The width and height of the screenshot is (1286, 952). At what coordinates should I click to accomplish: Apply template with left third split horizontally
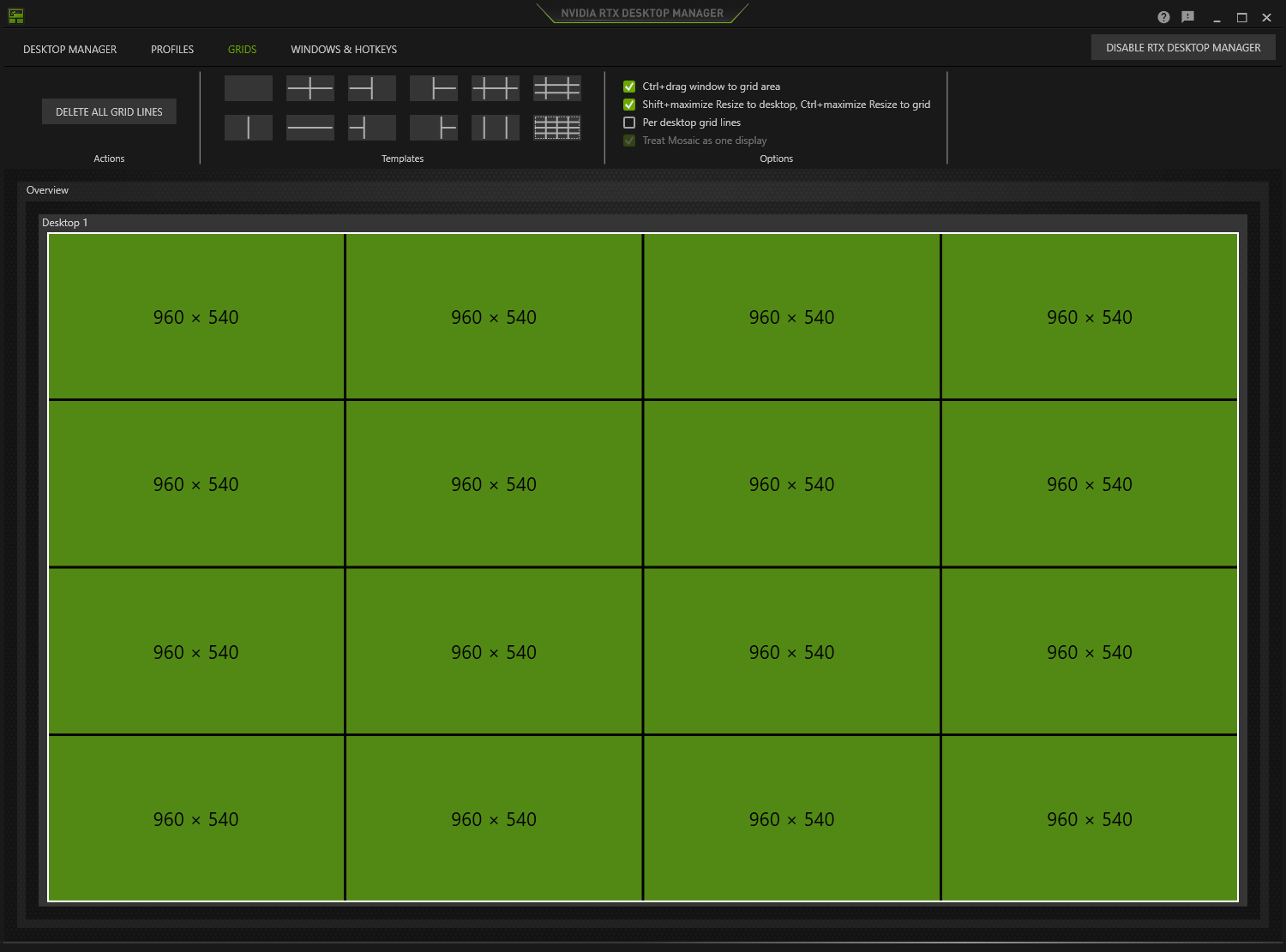(x=372, y=128)
